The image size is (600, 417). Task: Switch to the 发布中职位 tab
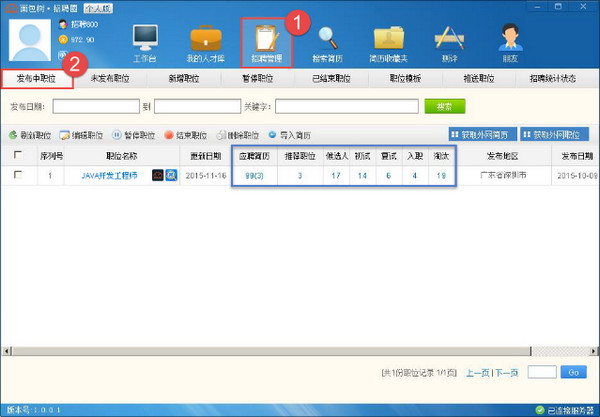[x=37, y=79]
